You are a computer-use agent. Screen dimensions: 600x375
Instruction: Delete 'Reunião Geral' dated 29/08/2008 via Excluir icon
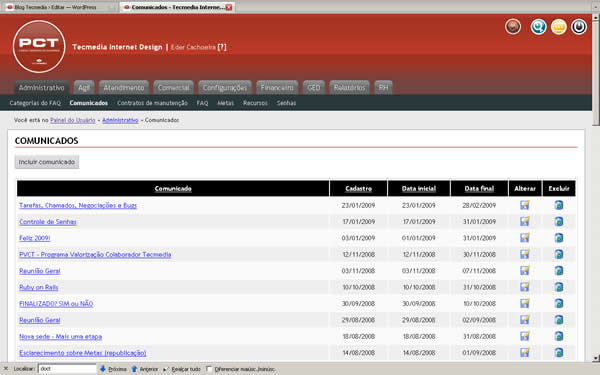point(559,320)
